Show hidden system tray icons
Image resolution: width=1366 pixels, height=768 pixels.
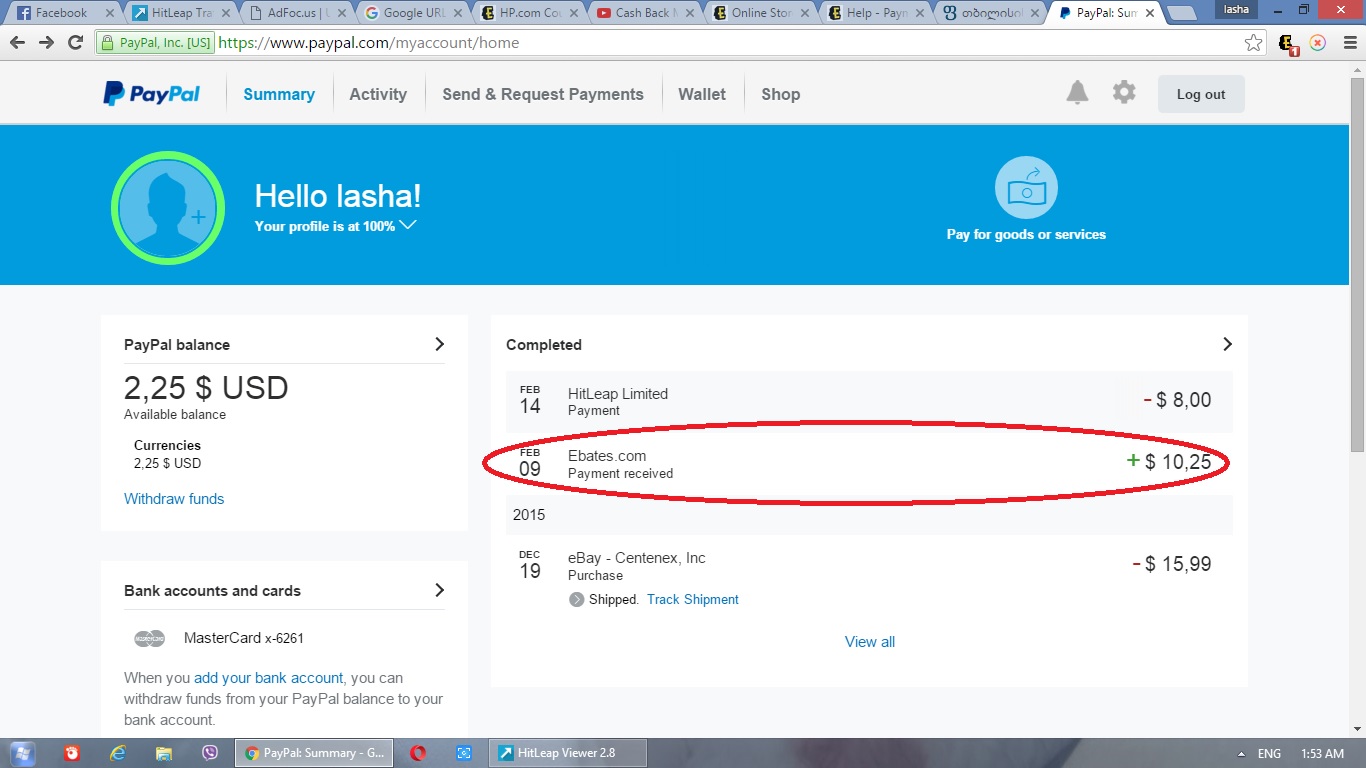click(1242, 754)
